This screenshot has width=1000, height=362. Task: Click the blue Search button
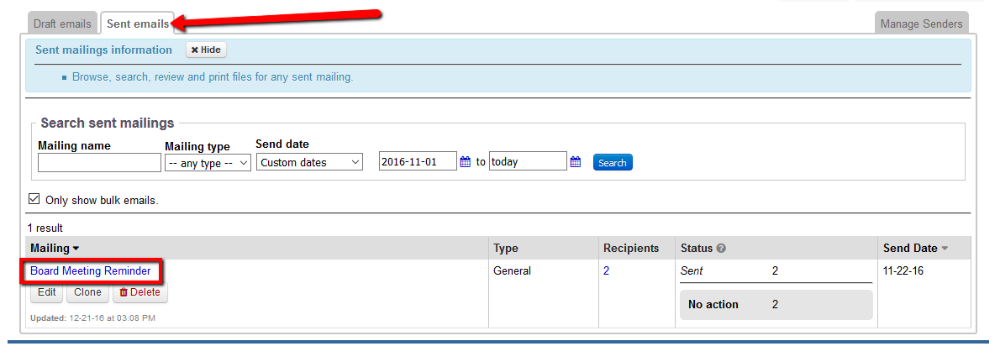pyautogui.click(x=612, y=163)
